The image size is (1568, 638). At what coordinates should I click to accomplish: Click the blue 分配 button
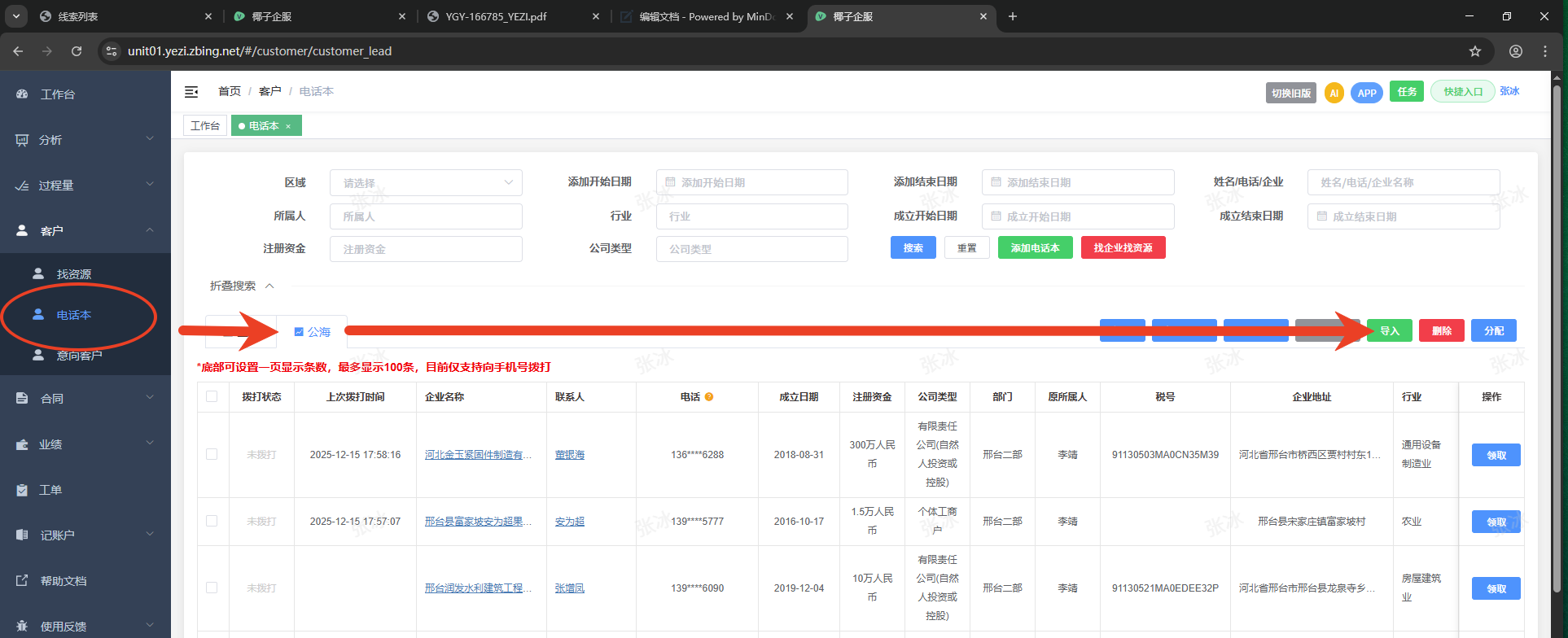coord(1493,330)
